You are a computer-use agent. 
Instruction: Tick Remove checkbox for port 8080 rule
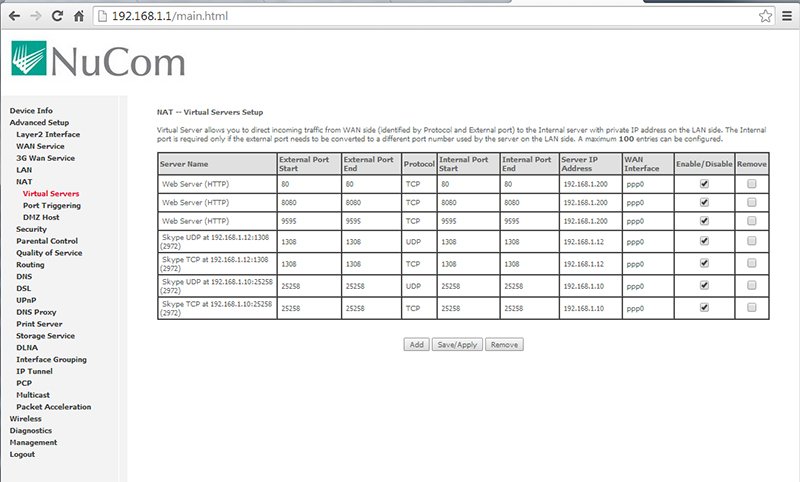(x=751, y=201)
